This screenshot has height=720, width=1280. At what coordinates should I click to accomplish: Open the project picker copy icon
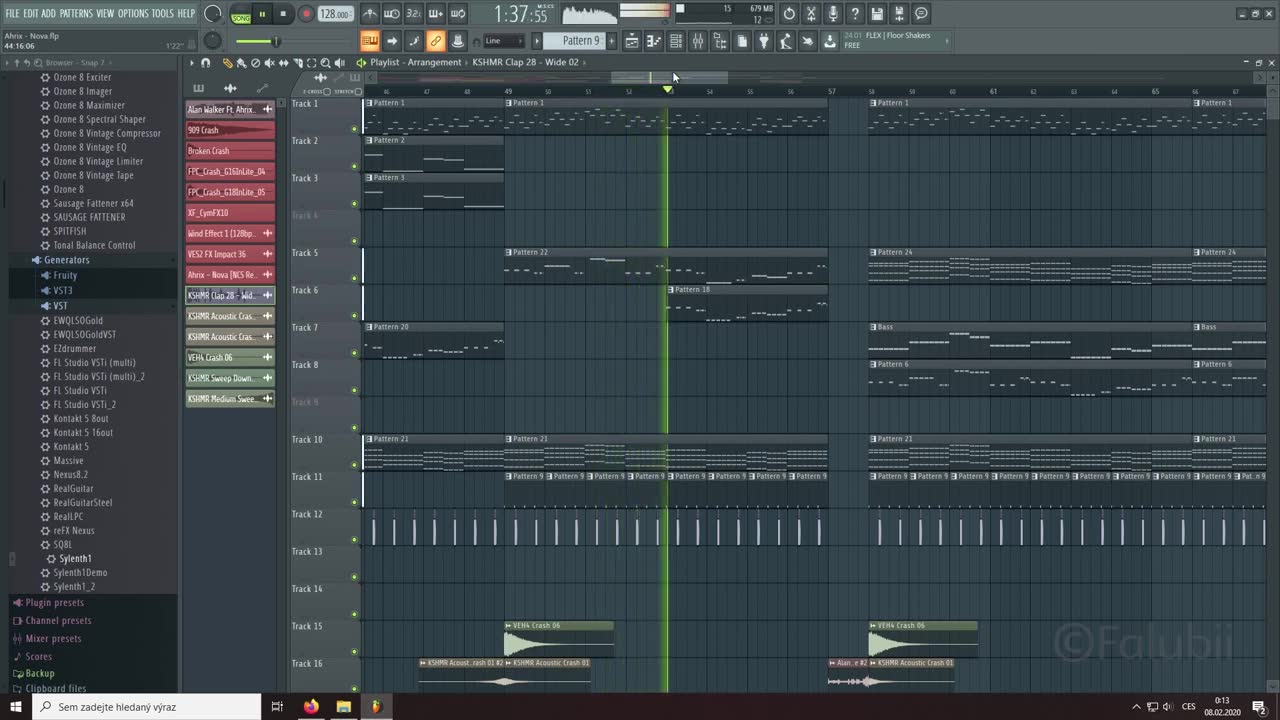[x=742, y=41]
